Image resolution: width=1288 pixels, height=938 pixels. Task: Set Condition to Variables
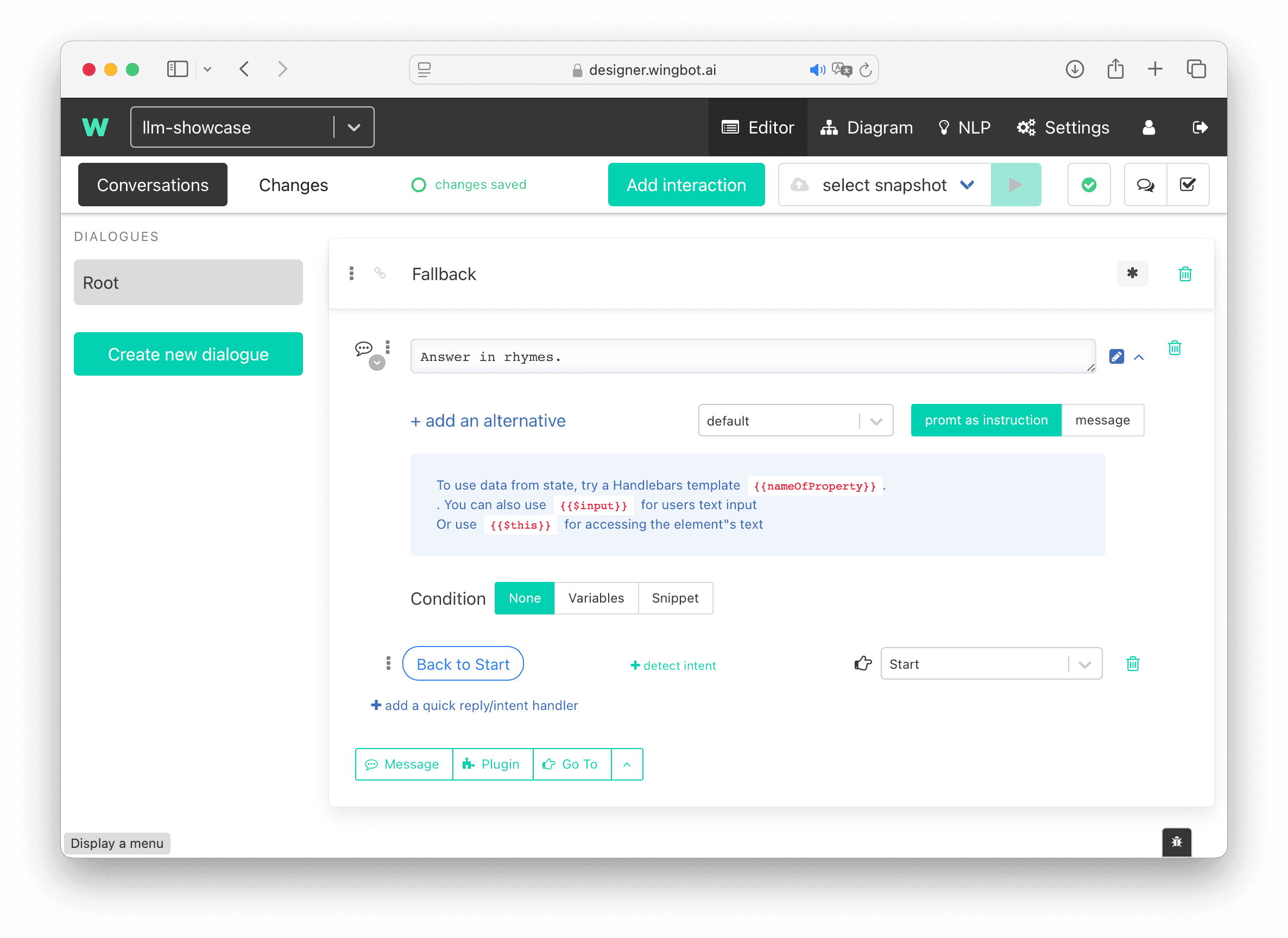click(x=596, y=598)
